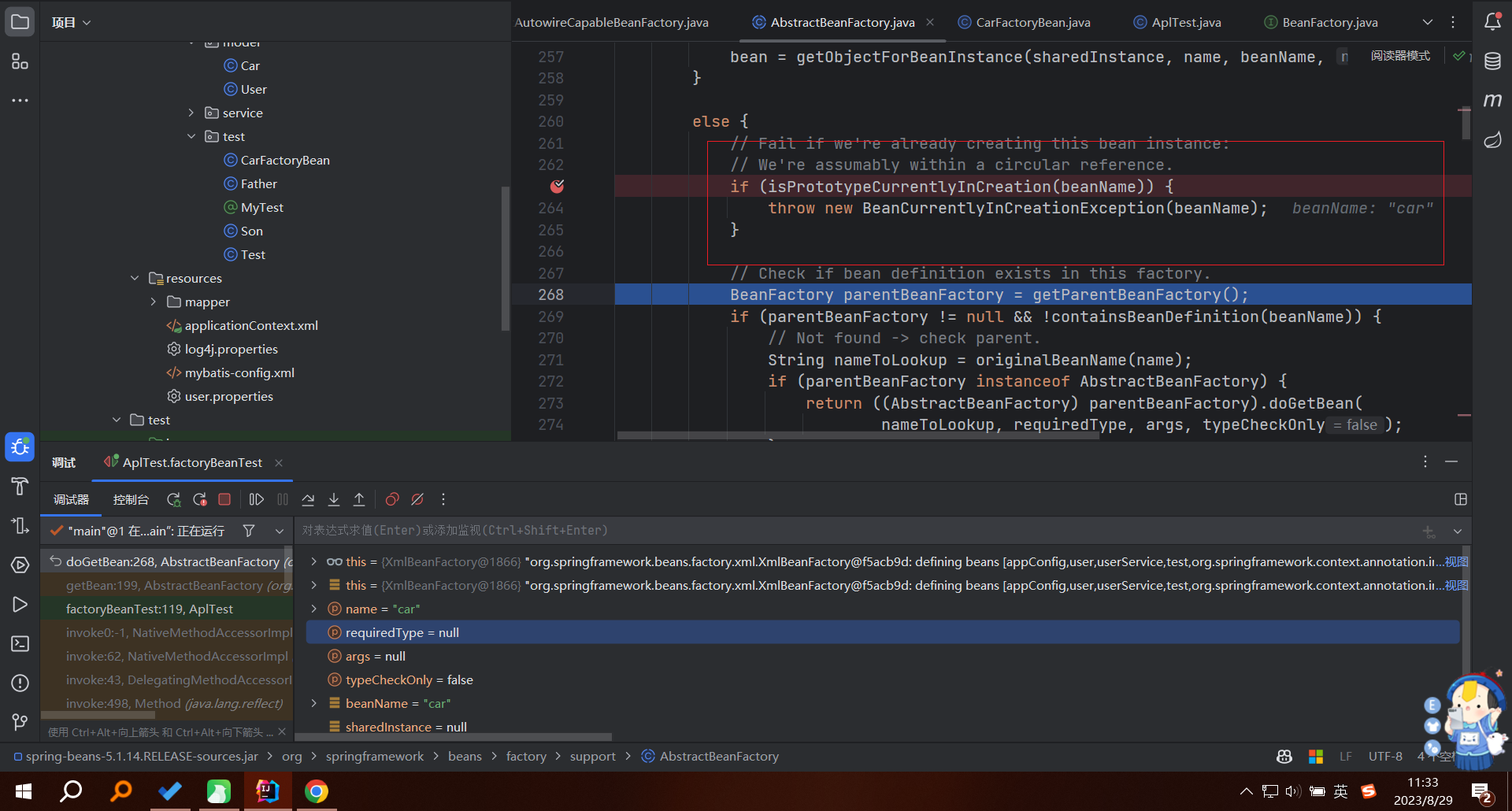1512x811 pixels.
Task: Open debug panel options menu
Action: (x=1425, y=461)
